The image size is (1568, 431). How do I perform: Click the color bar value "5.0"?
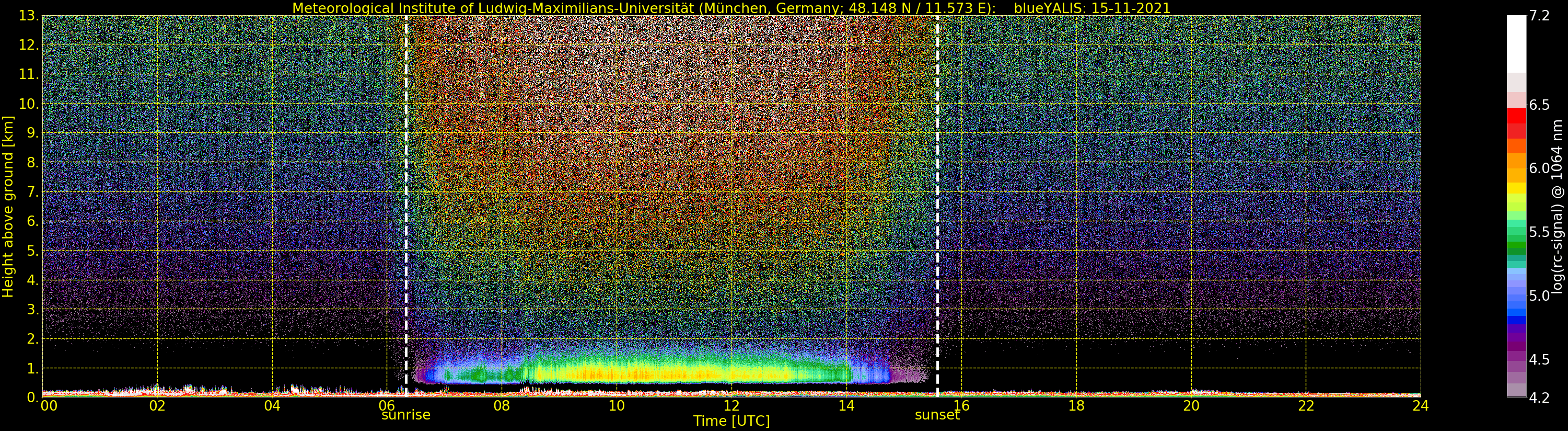pos(1539,296)
